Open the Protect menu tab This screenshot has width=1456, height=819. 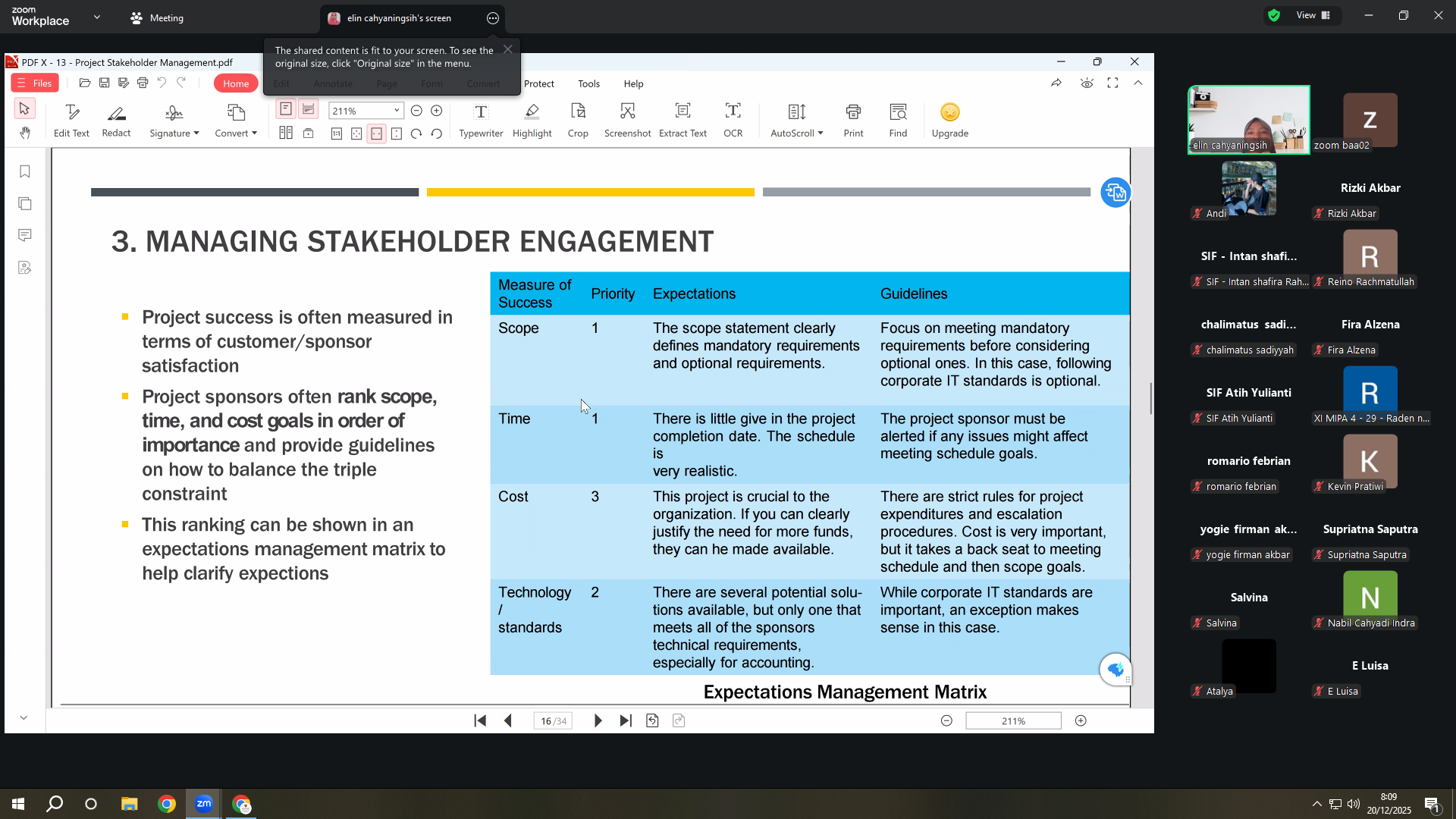539,83
